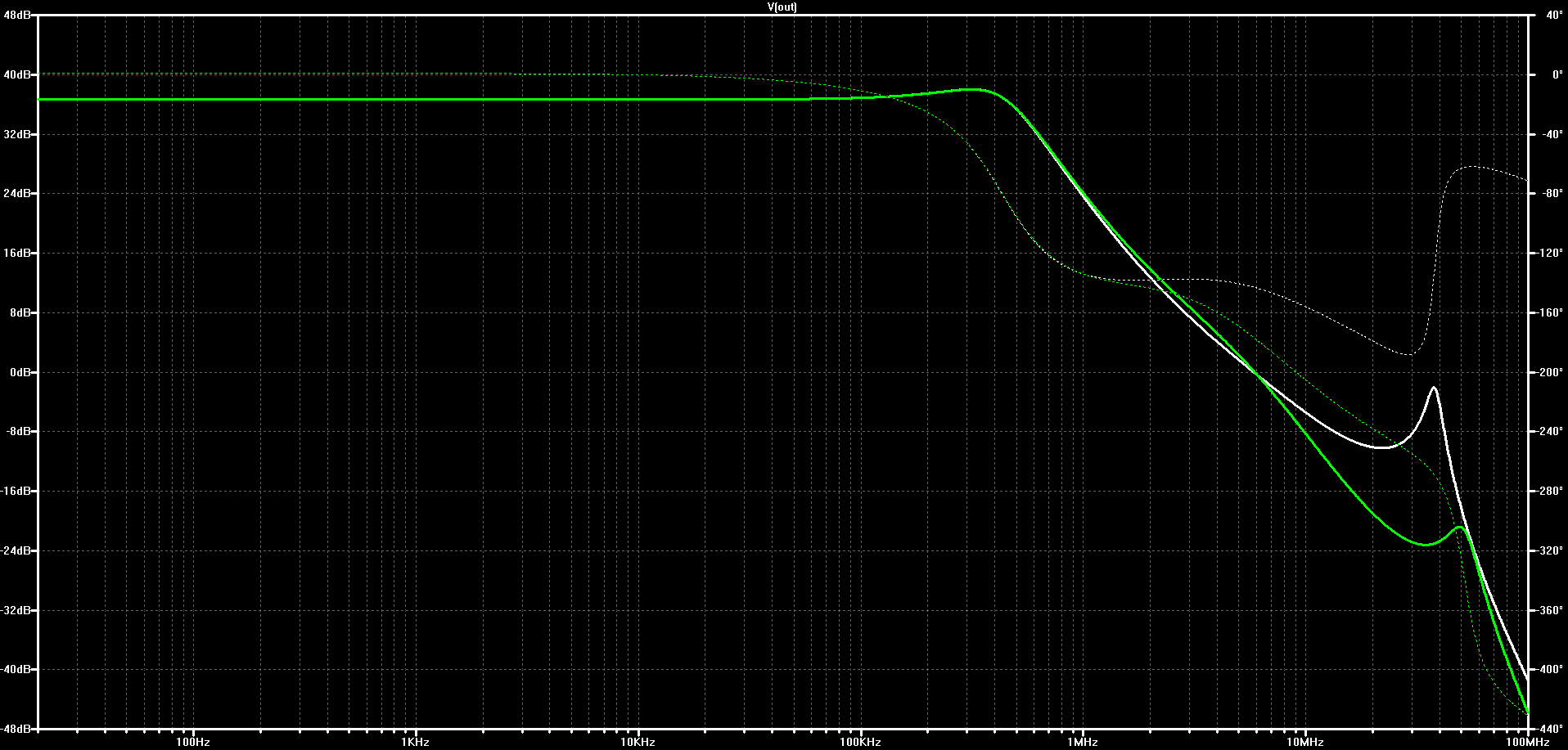
Task: Click the 100MHz frequency axis label
Action: [1528, 743]
